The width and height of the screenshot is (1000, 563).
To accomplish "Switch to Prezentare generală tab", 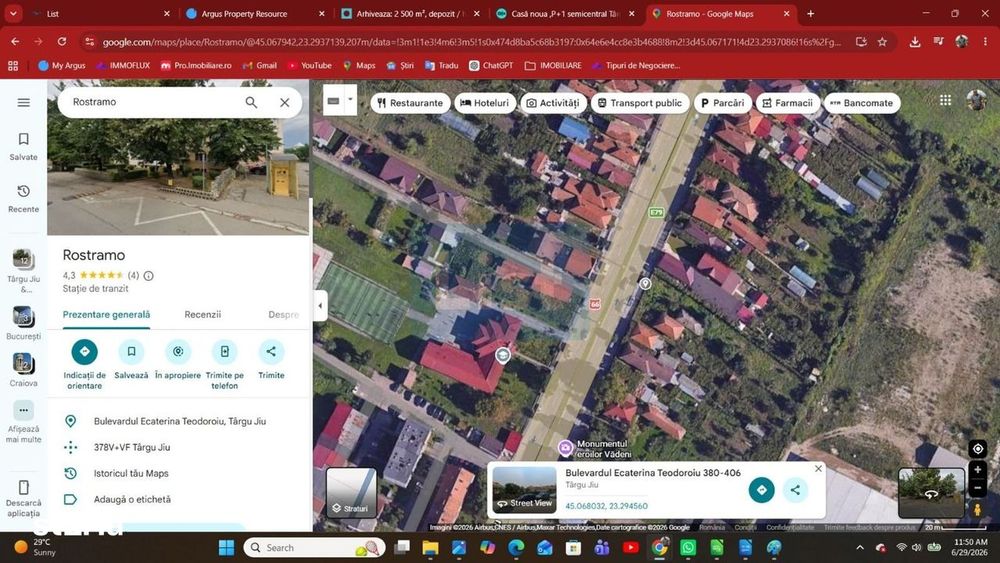I will (107, 314).
